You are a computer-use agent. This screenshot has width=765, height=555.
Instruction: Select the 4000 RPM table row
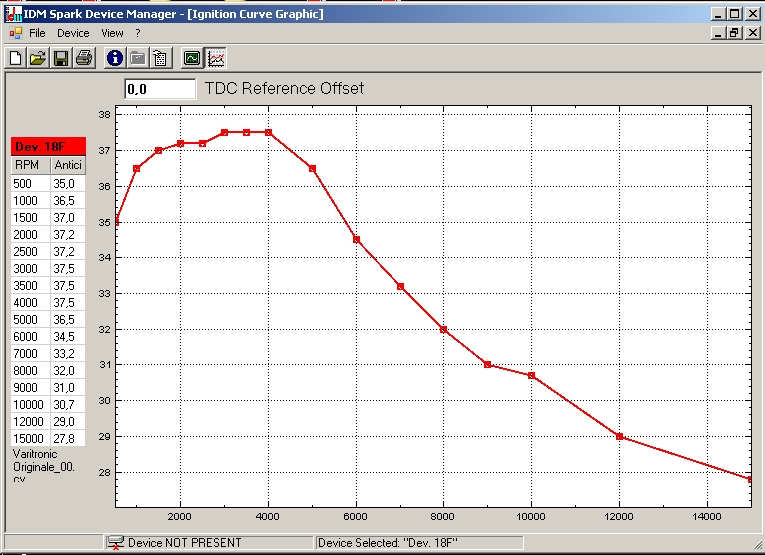tap(47, 303)
